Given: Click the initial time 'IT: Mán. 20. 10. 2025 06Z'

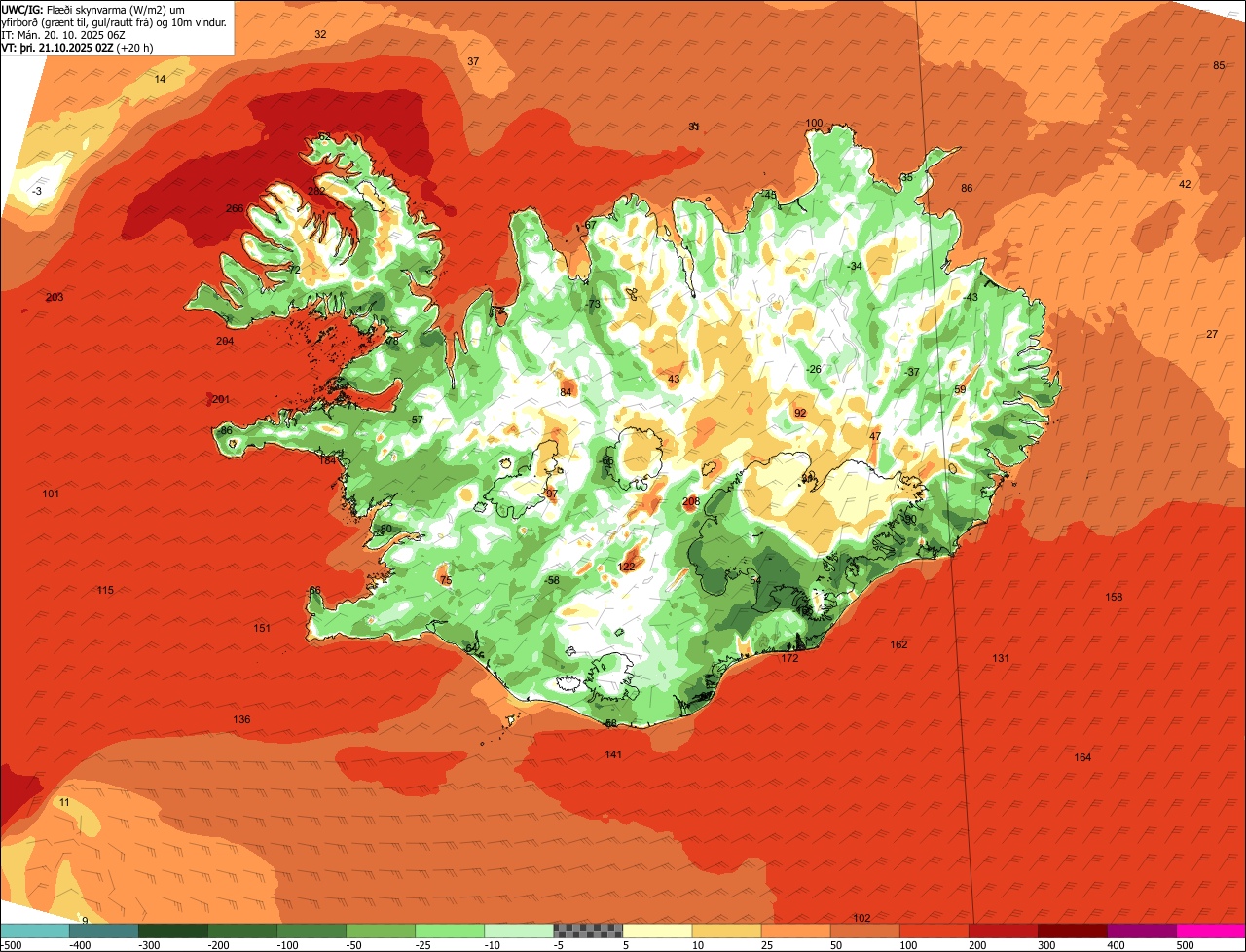Looking at the screenshot, I should [63, 34].
